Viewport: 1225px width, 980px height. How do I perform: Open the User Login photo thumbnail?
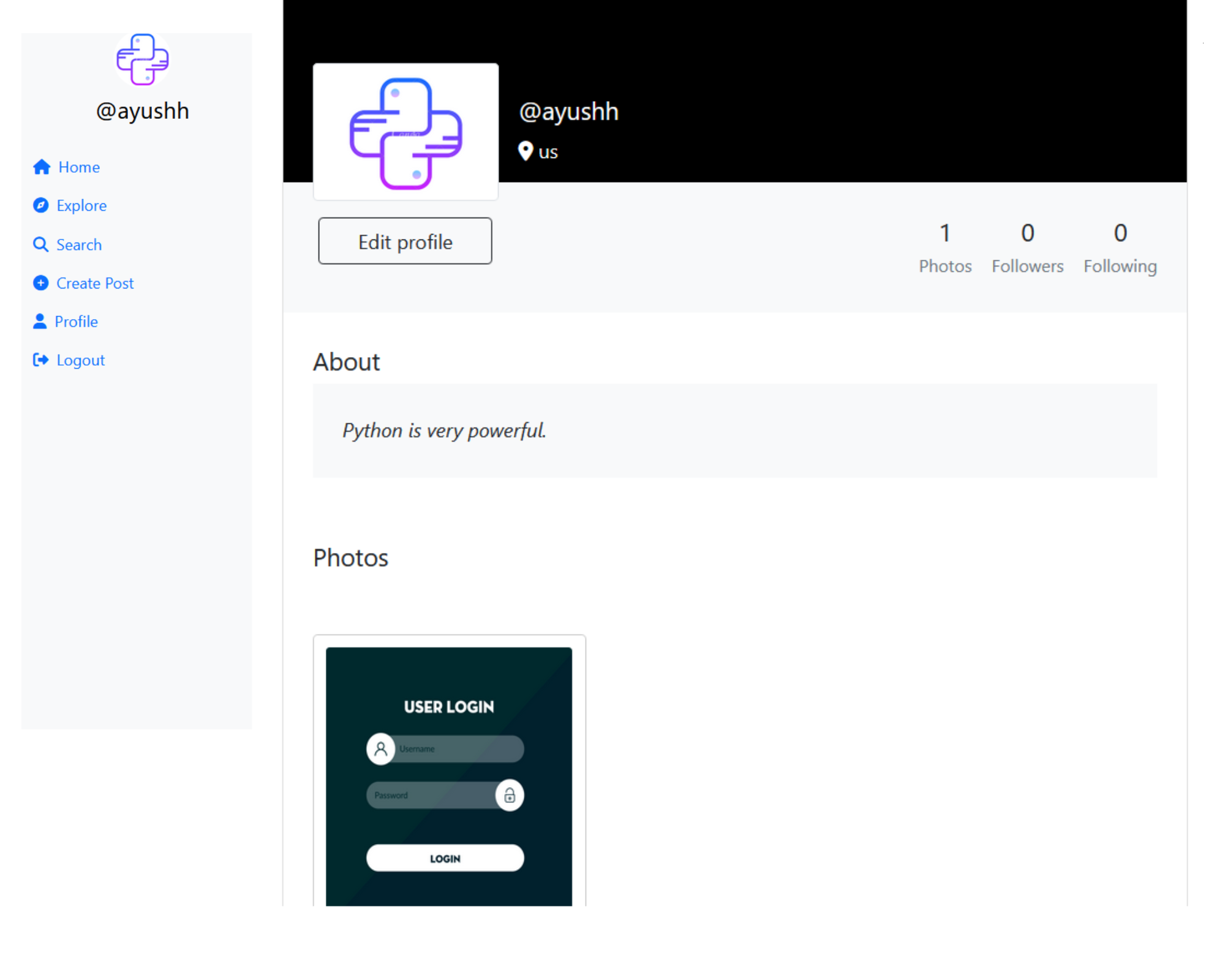449,775
